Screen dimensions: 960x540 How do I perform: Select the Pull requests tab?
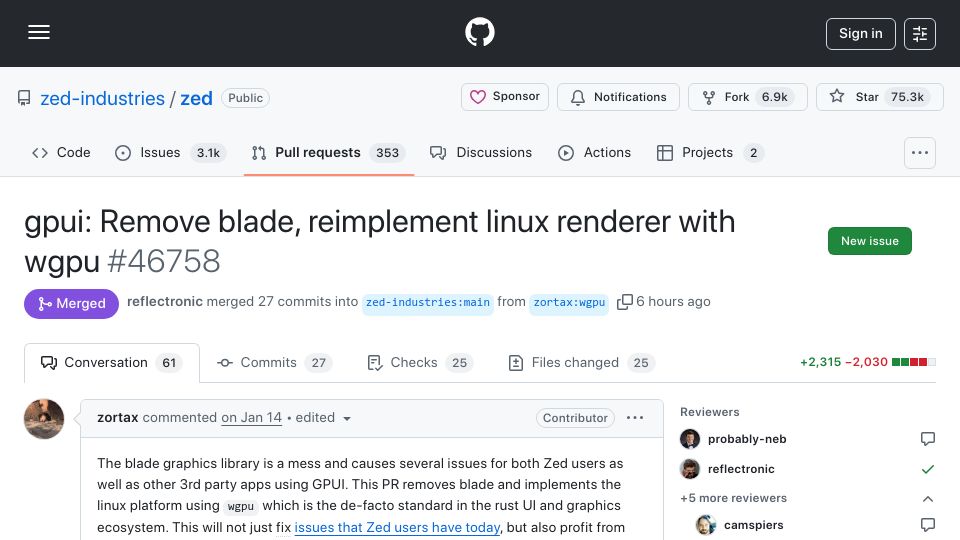pos(329,152)
